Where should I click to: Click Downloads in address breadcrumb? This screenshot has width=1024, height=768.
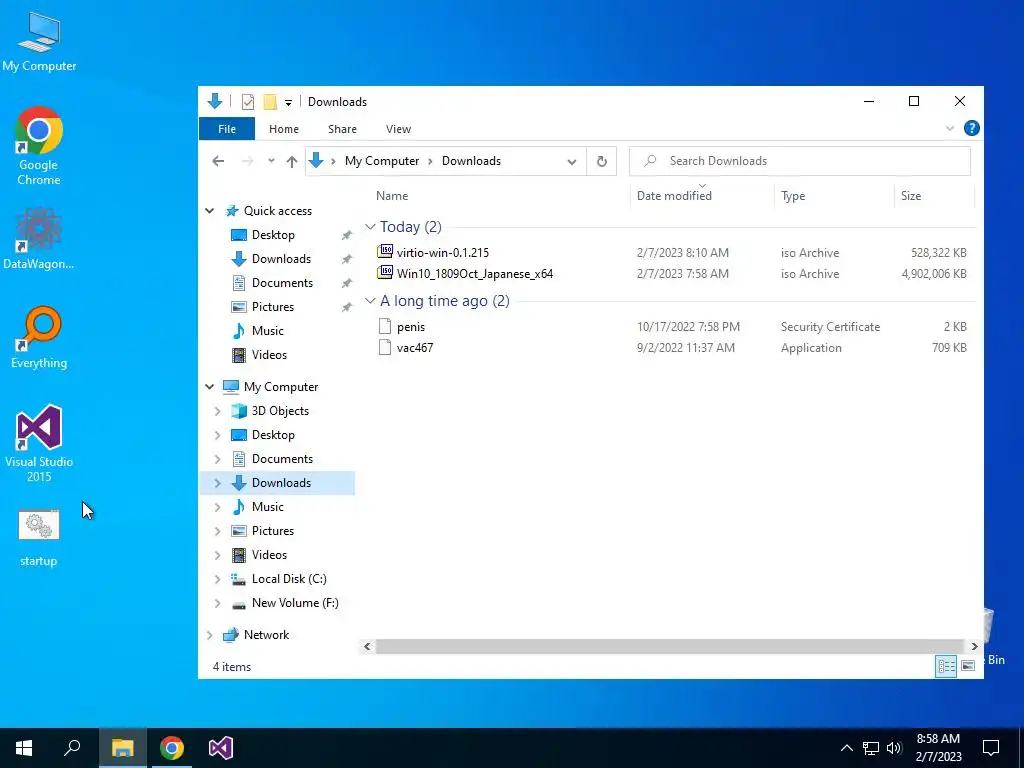click(x=472, y=161)
